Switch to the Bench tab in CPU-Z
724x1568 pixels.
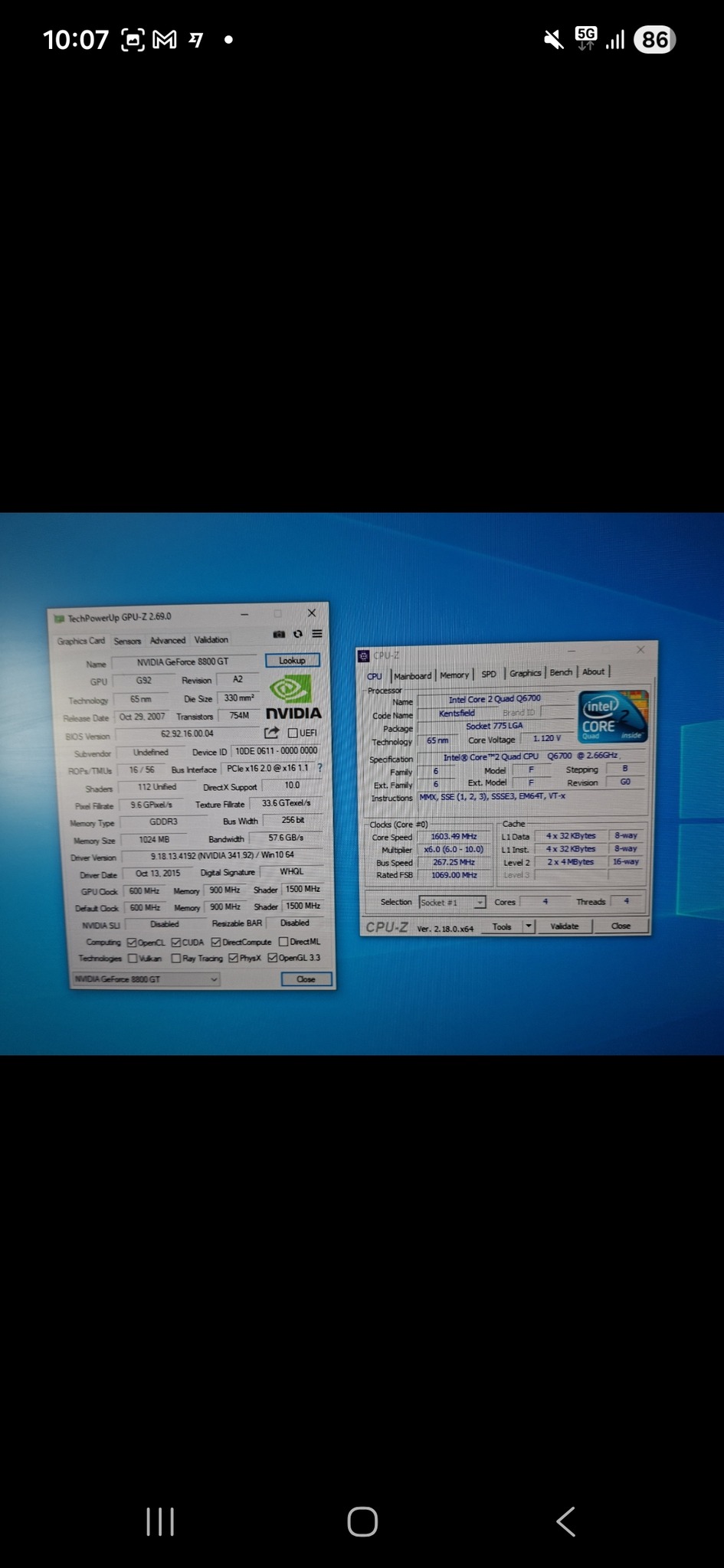click(x=561, y=672)
